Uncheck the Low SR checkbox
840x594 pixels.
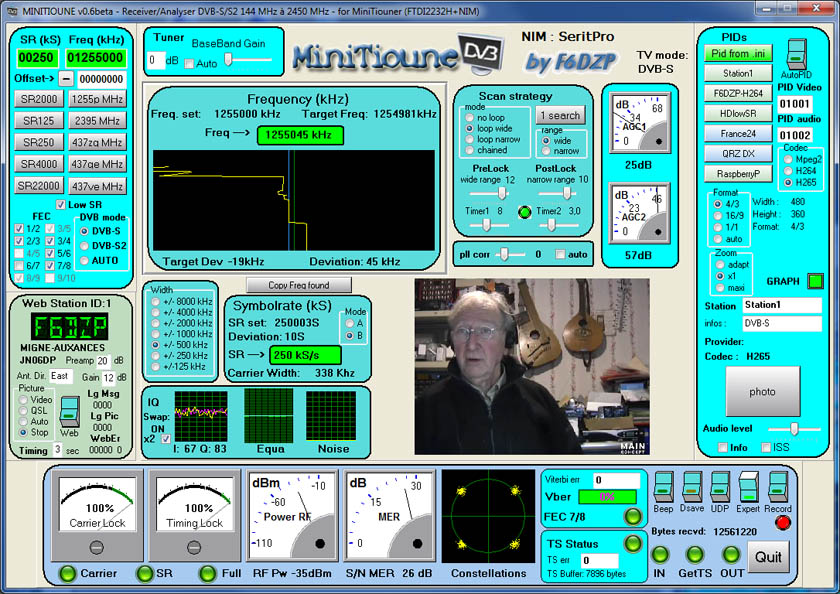point(60,204)
